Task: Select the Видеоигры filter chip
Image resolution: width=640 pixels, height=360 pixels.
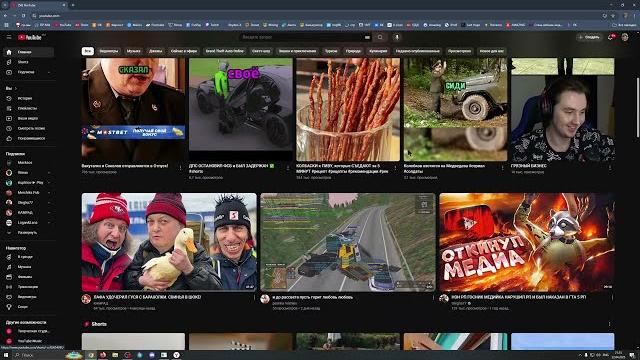Action: (109, 51)
